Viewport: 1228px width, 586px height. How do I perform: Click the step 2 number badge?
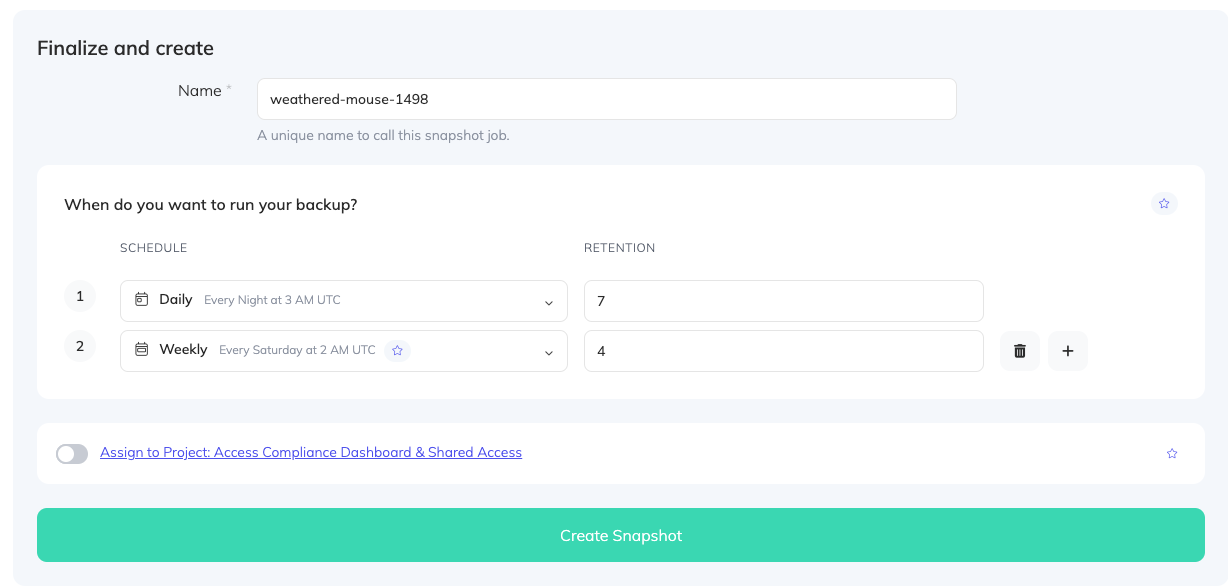coord(80,346)
